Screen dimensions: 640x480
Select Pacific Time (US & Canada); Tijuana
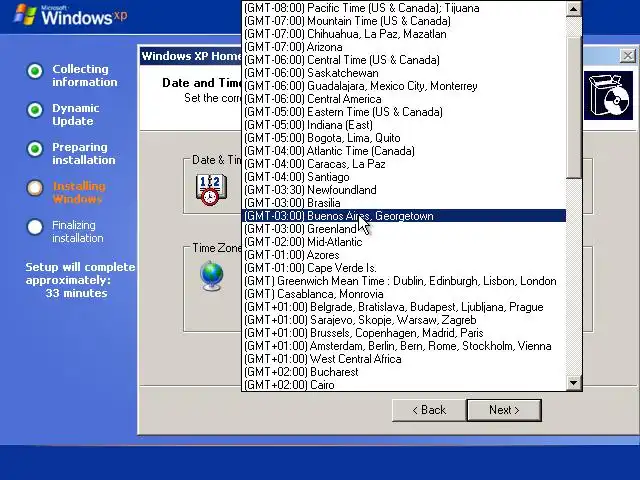pos(404,8)
